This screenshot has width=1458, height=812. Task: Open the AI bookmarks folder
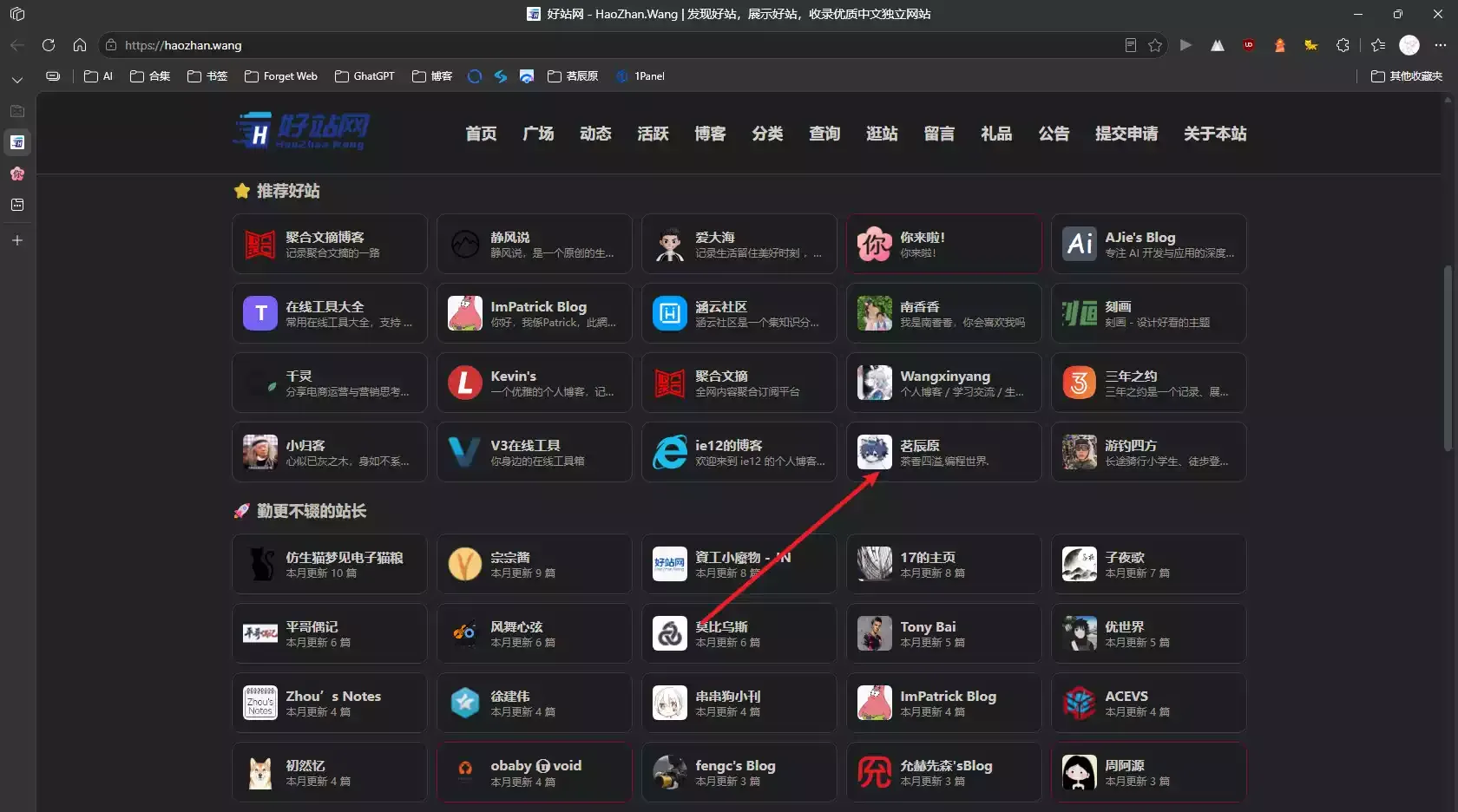98,76
